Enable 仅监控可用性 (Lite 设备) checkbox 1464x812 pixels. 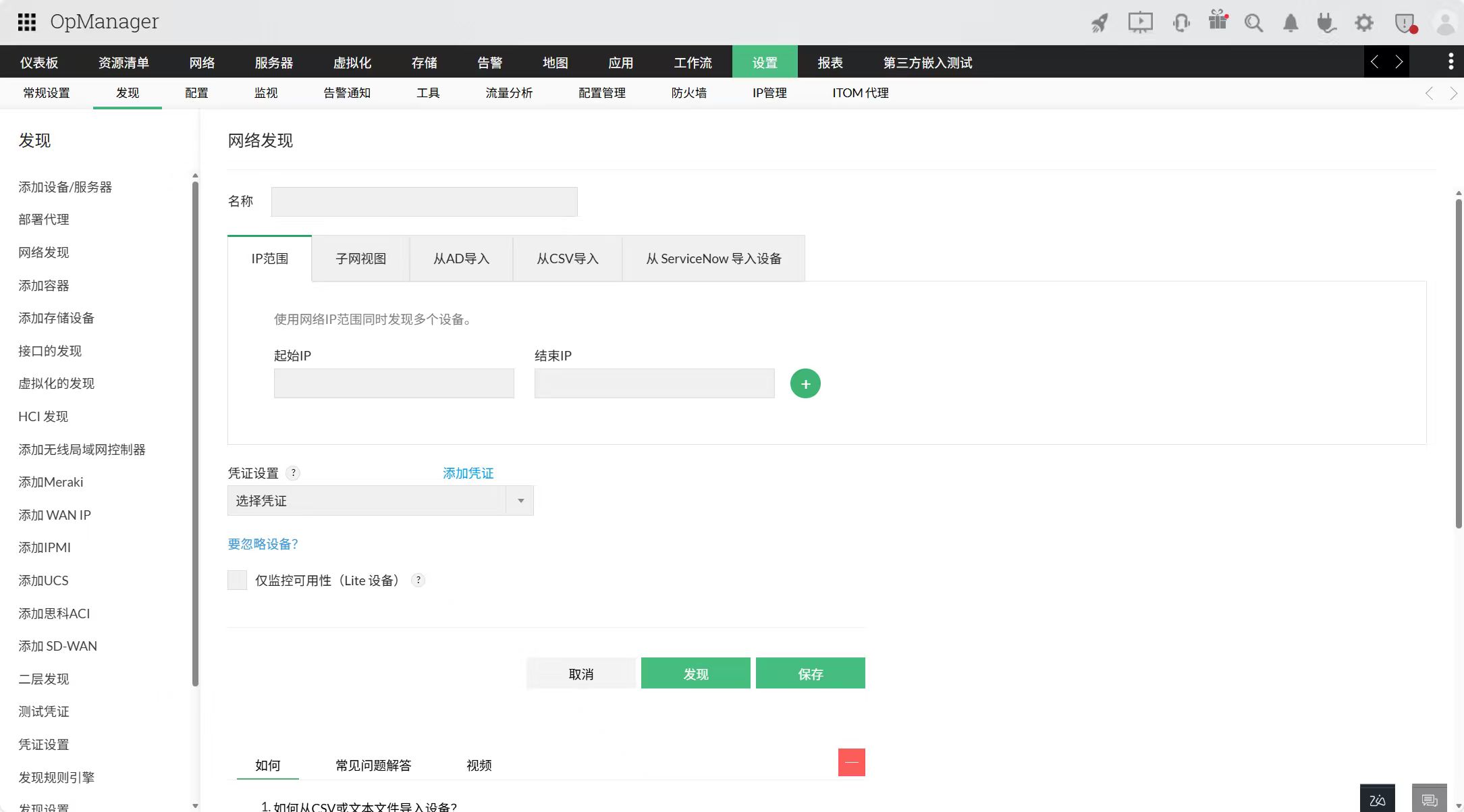pyautogui.click(x=237, y=580)
